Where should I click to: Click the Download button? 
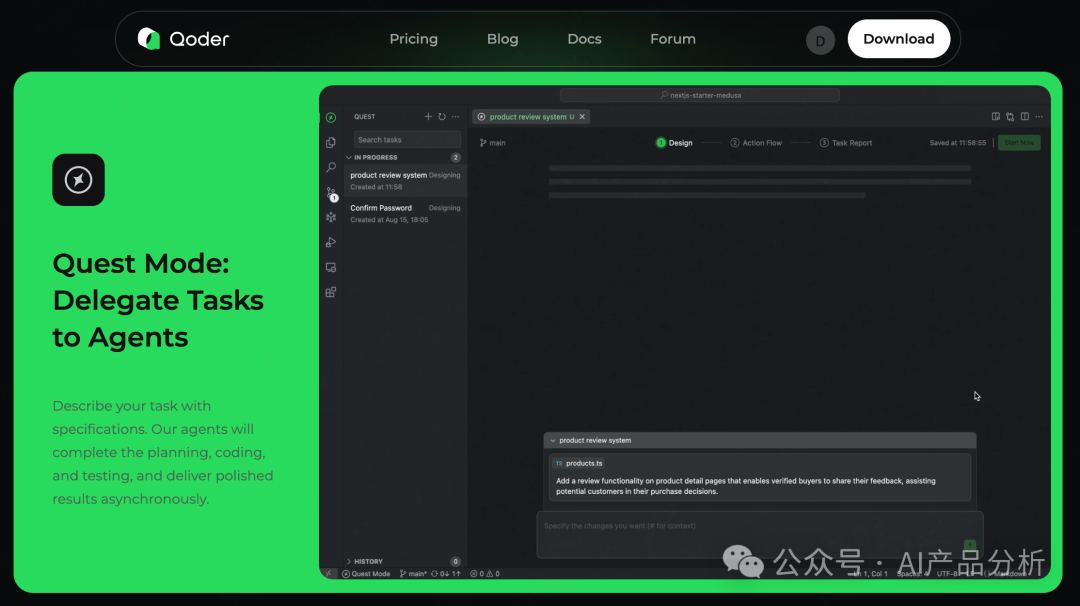[899, 39]
